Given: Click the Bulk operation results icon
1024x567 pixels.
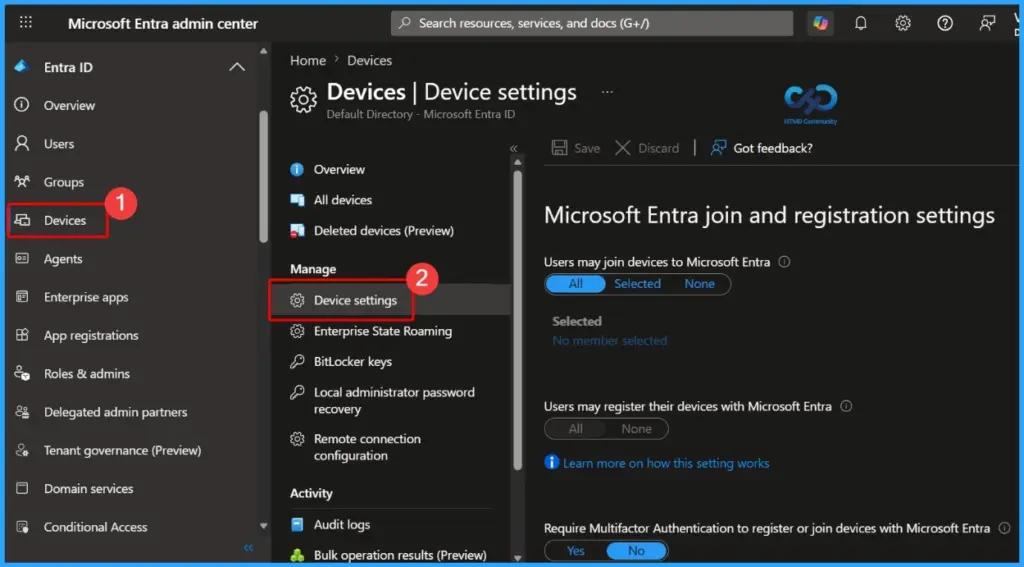Looking at the screenshot, I should click(297, 555).
